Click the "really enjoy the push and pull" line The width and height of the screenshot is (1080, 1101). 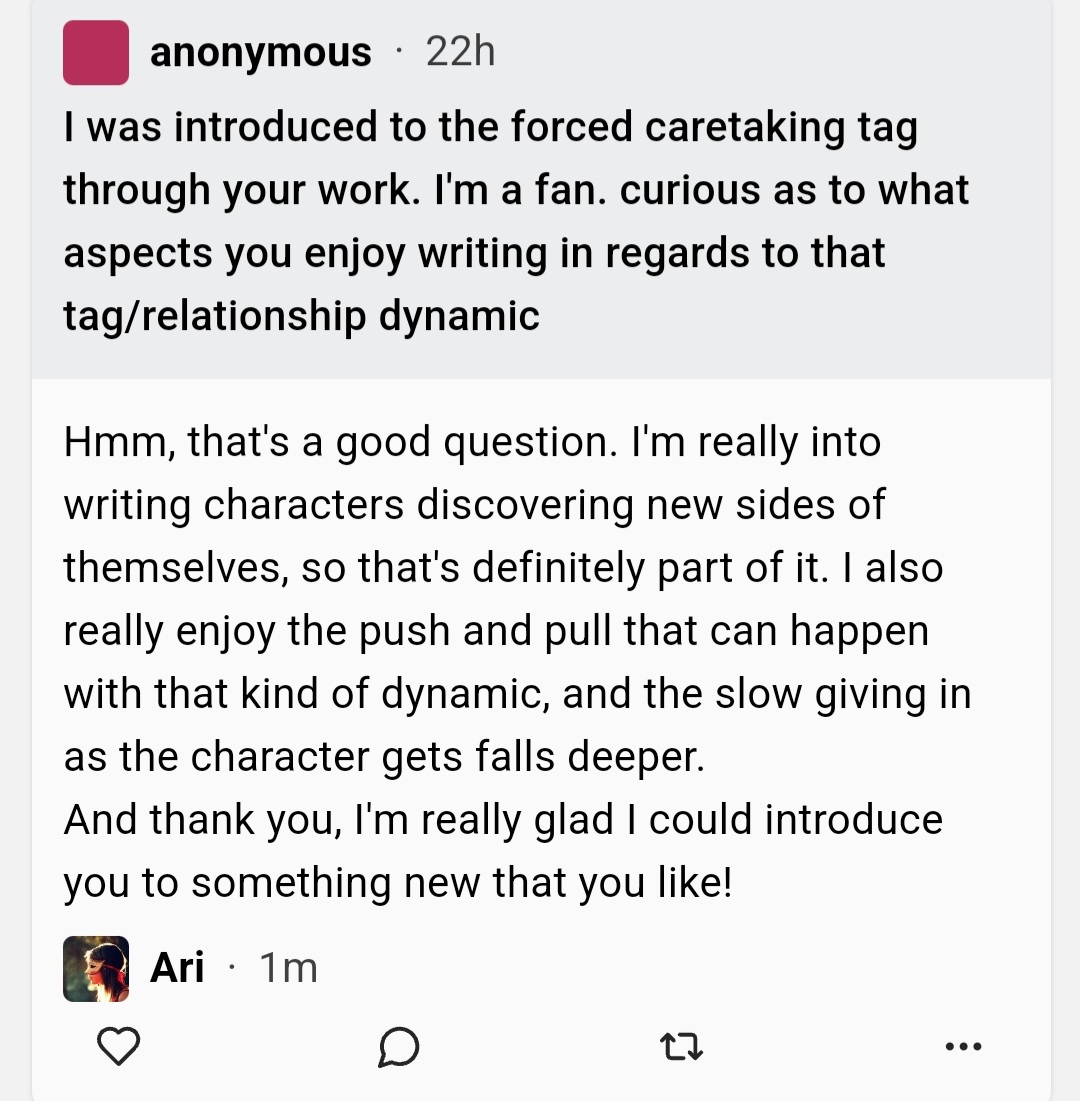coord(496,631)
